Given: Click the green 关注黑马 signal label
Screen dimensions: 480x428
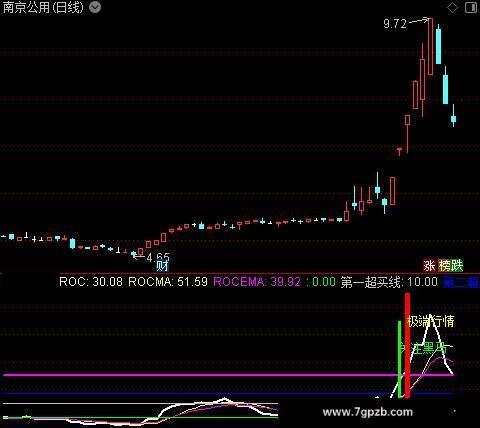Looking at the screenshot, I should [423, 349].
